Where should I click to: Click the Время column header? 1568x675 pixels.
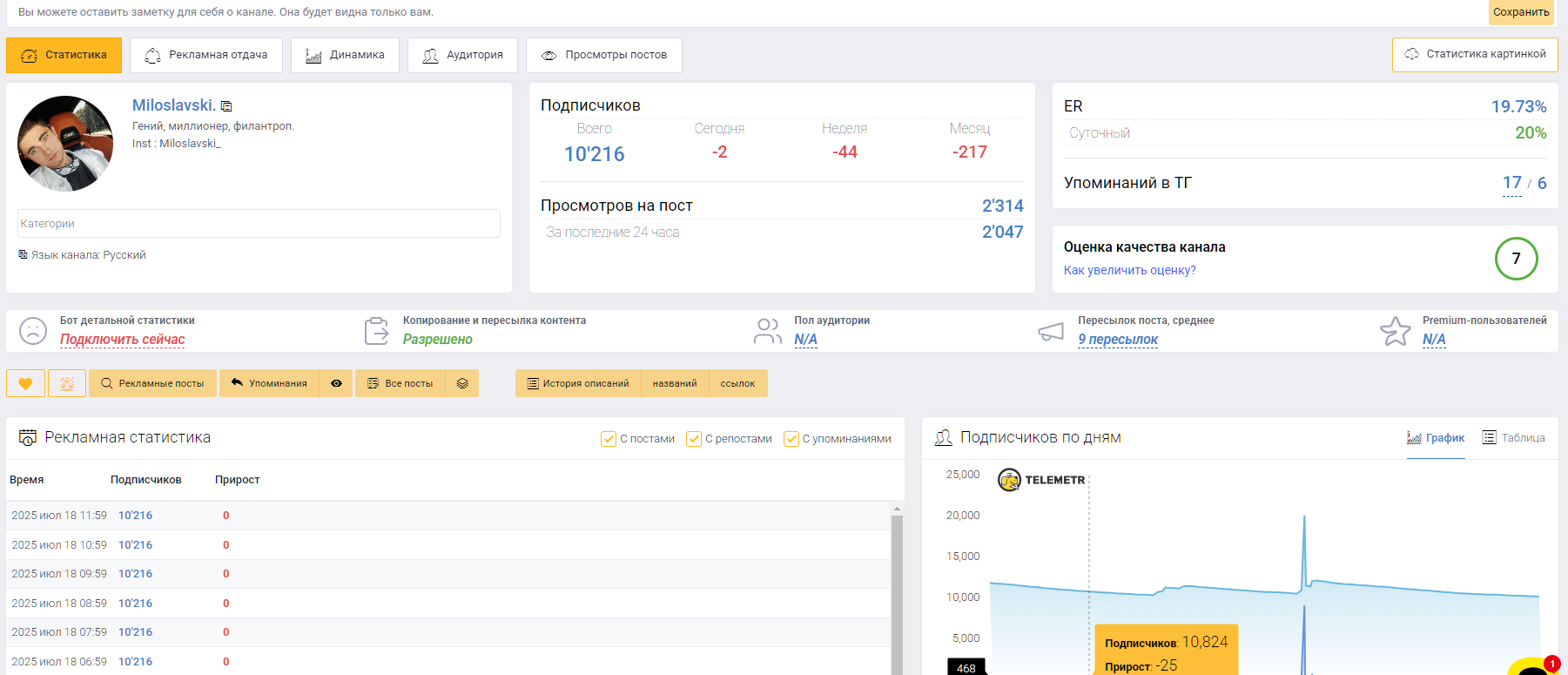27,480
